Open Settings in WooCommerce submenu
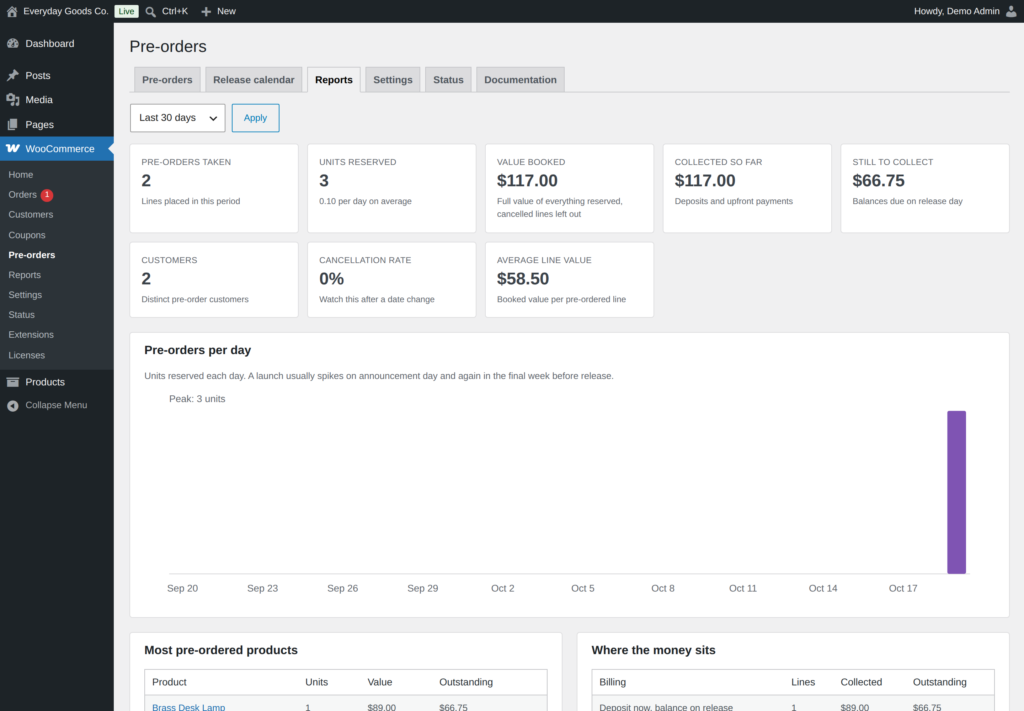The width and height of the screenshot is (1024, 711). pos(25,294)
